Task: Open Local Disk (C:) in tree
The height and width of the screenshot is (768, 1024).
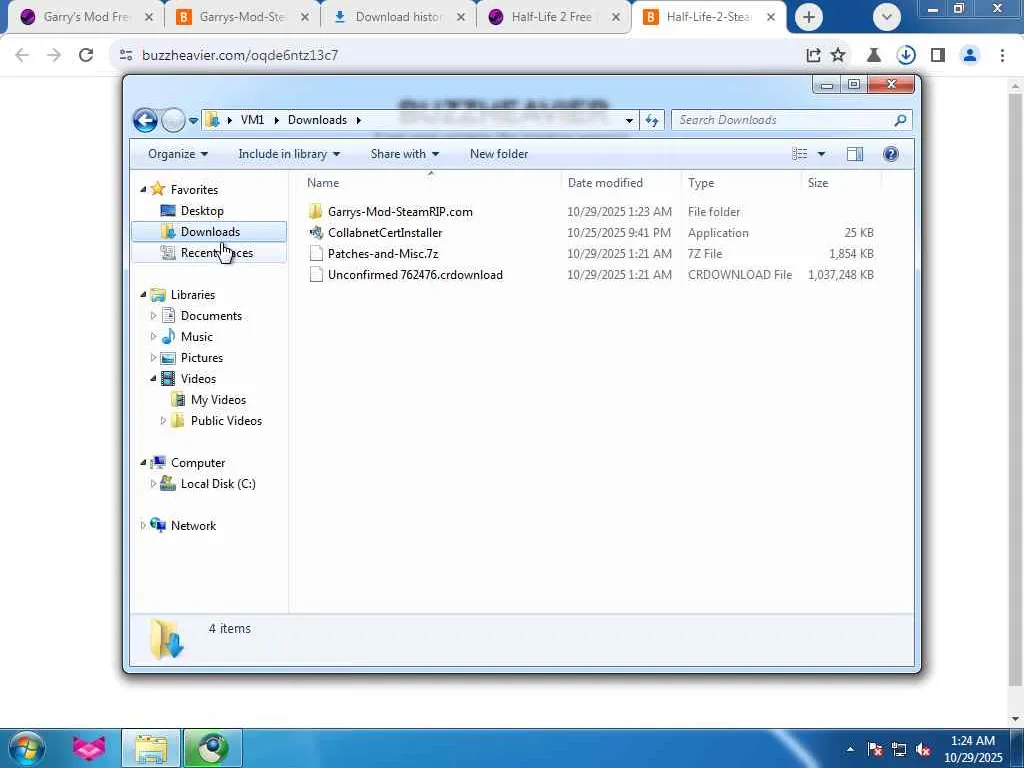Action: (x=217, y=484)
